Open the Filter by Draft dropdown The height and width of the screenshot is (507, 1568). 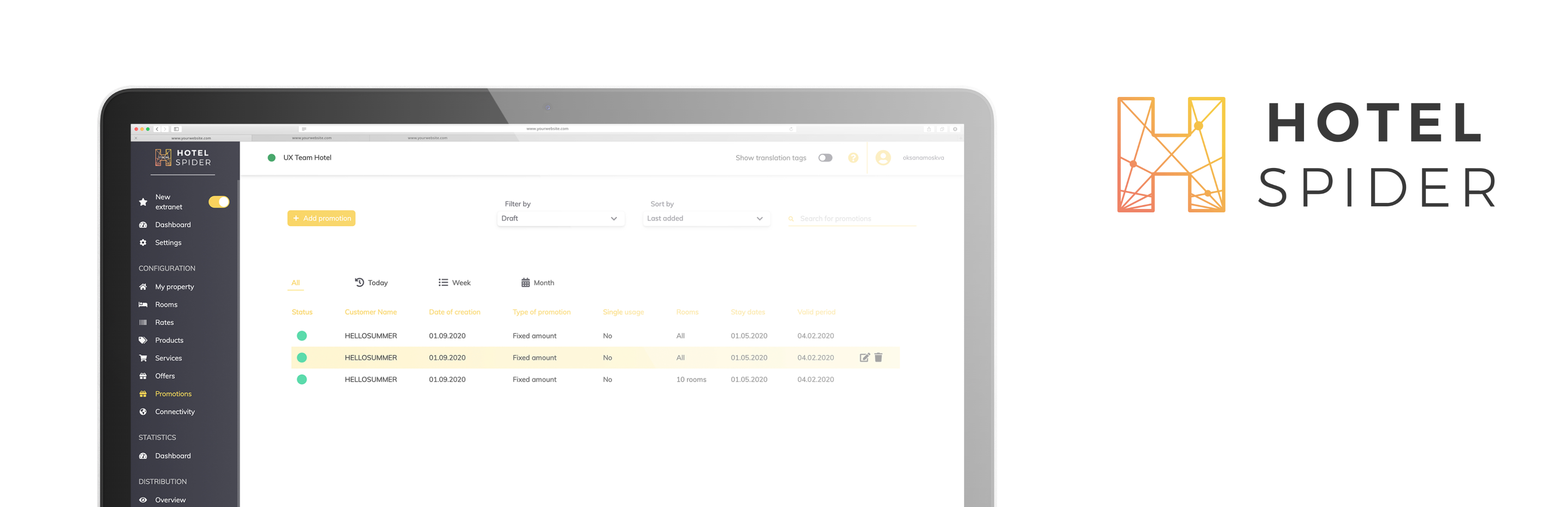coord(560,218)
